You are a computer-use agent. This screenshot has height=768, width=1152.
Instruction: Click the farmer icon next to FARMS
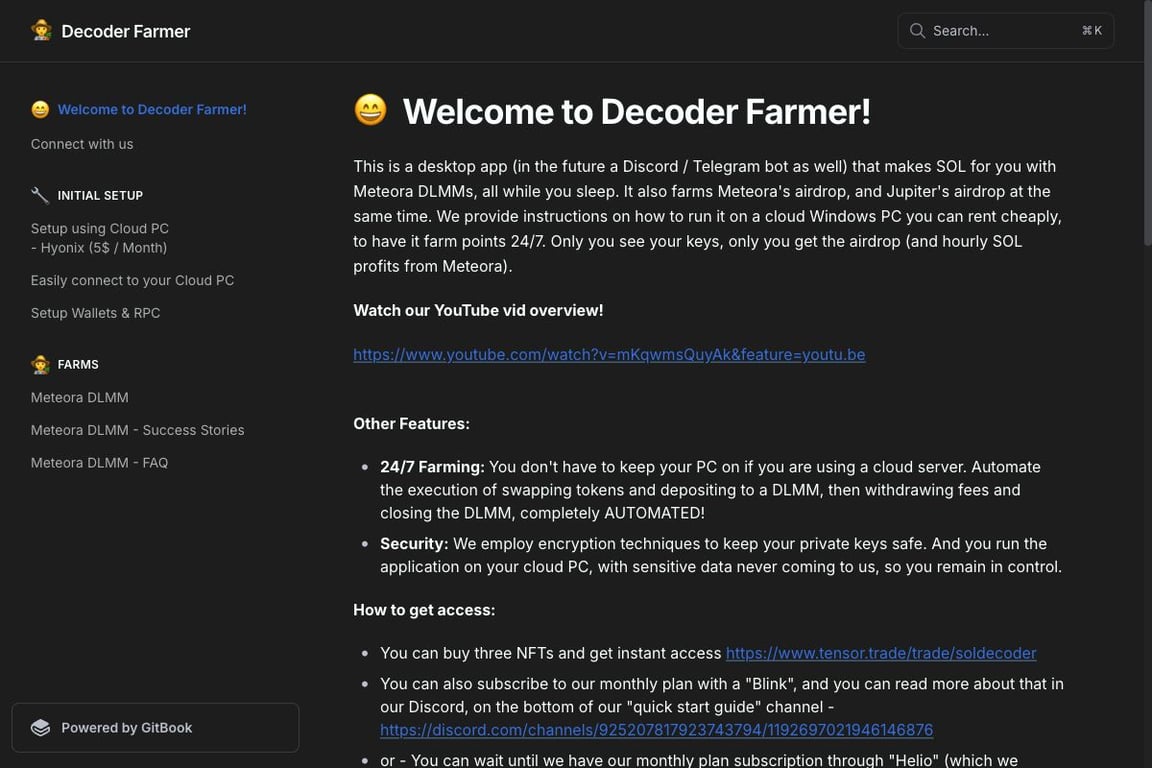40,365
